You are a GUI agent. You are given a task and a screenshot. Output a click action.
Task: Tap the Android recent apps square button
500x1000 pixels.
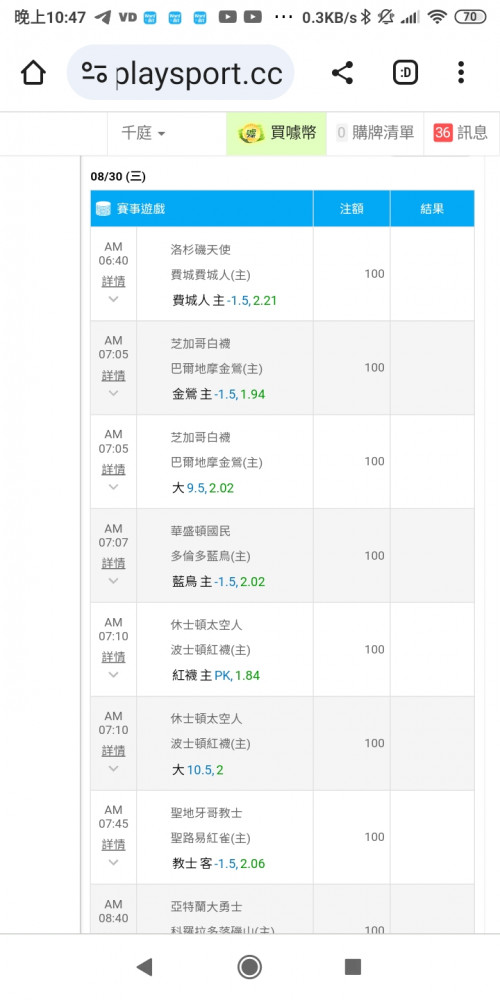click(353, 967)
